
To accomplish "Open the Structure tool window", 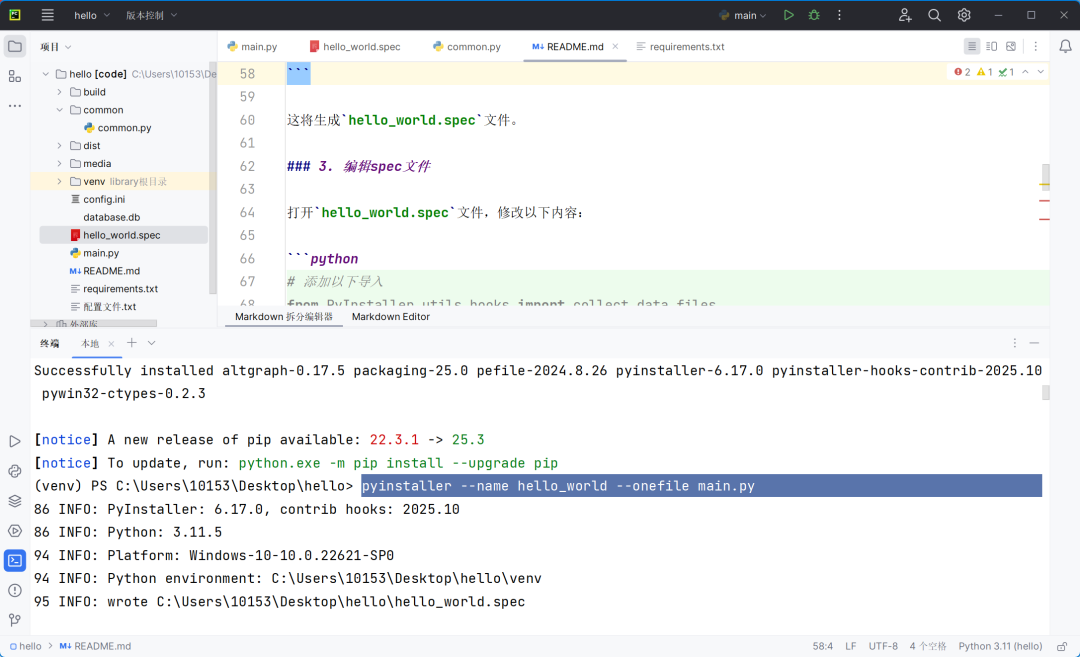I will [14, 76].
